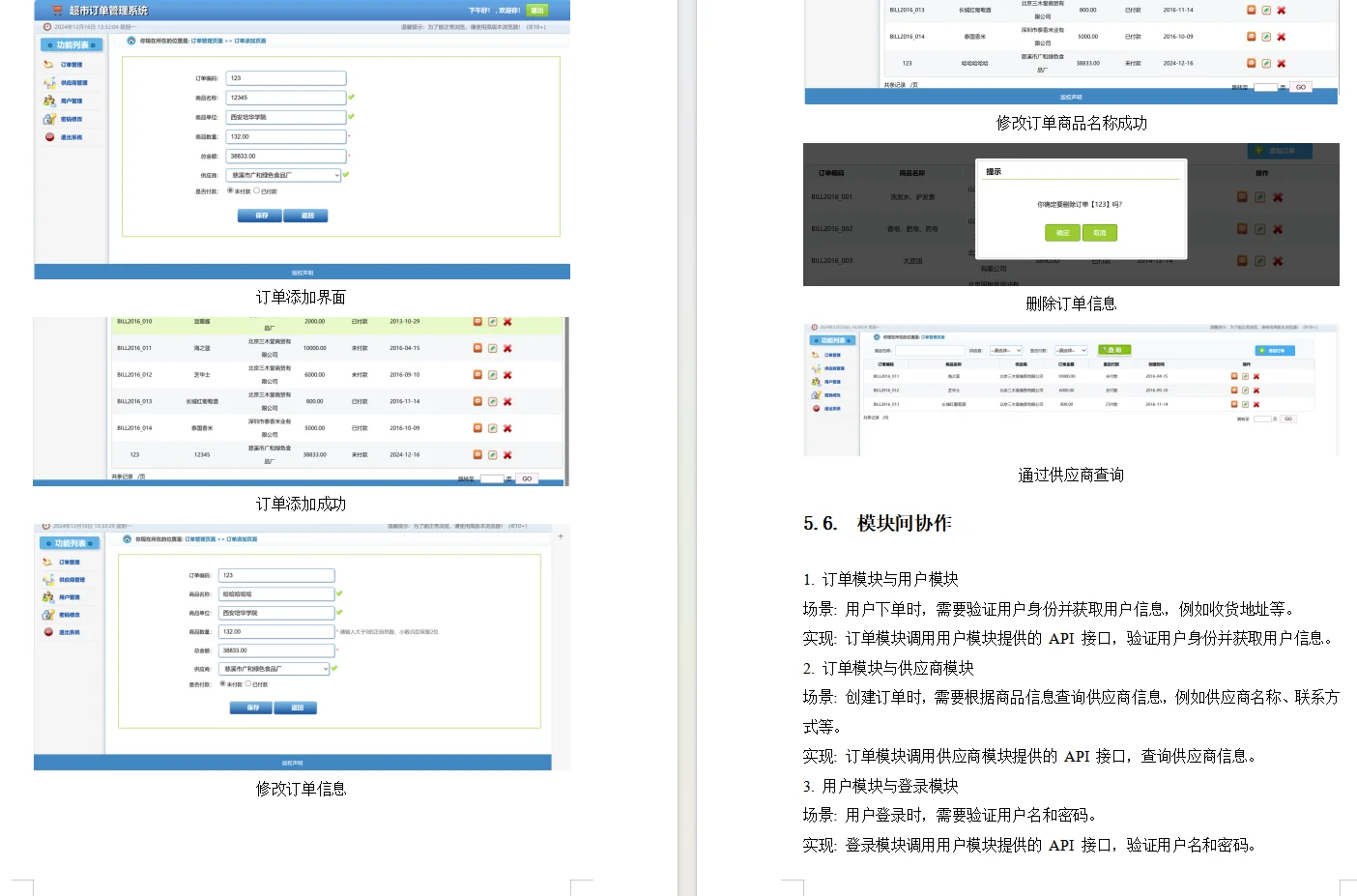Click 确定 in the delete confirmation dialog
Image resolution: width=1357 pixels, height=896 pixels.
(1062, 233)
